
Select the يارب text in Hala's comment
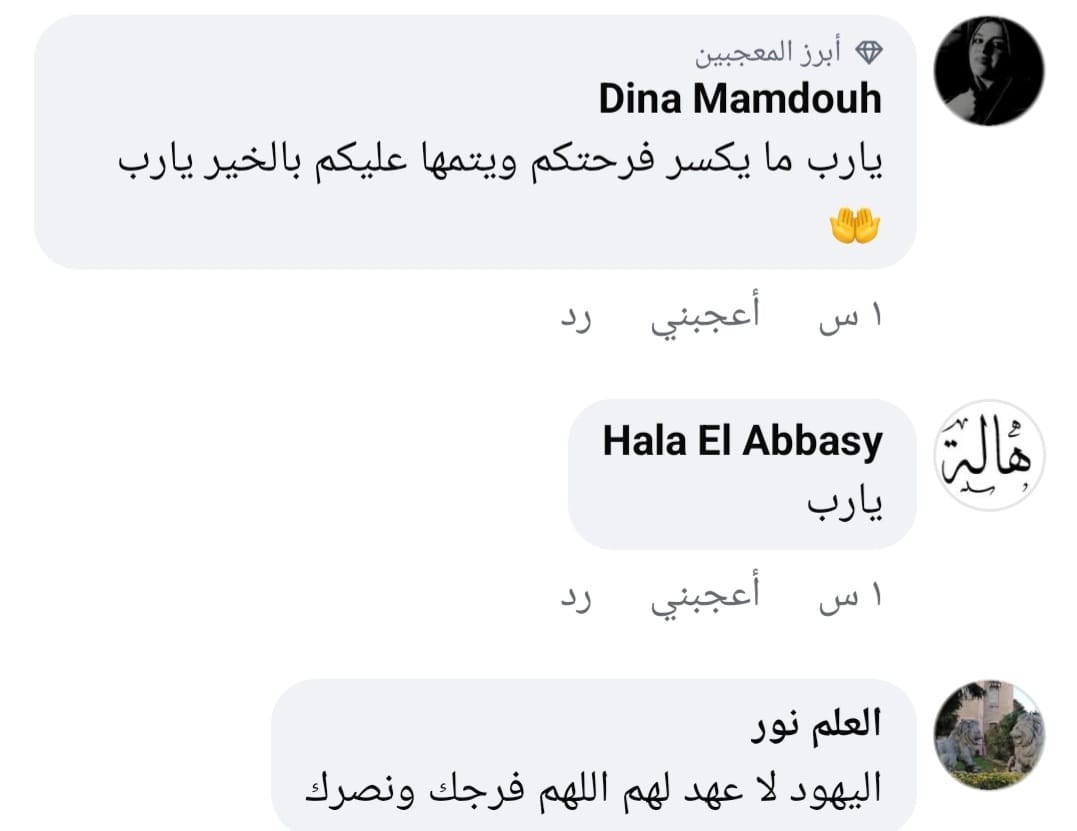[x=846, y=506]
